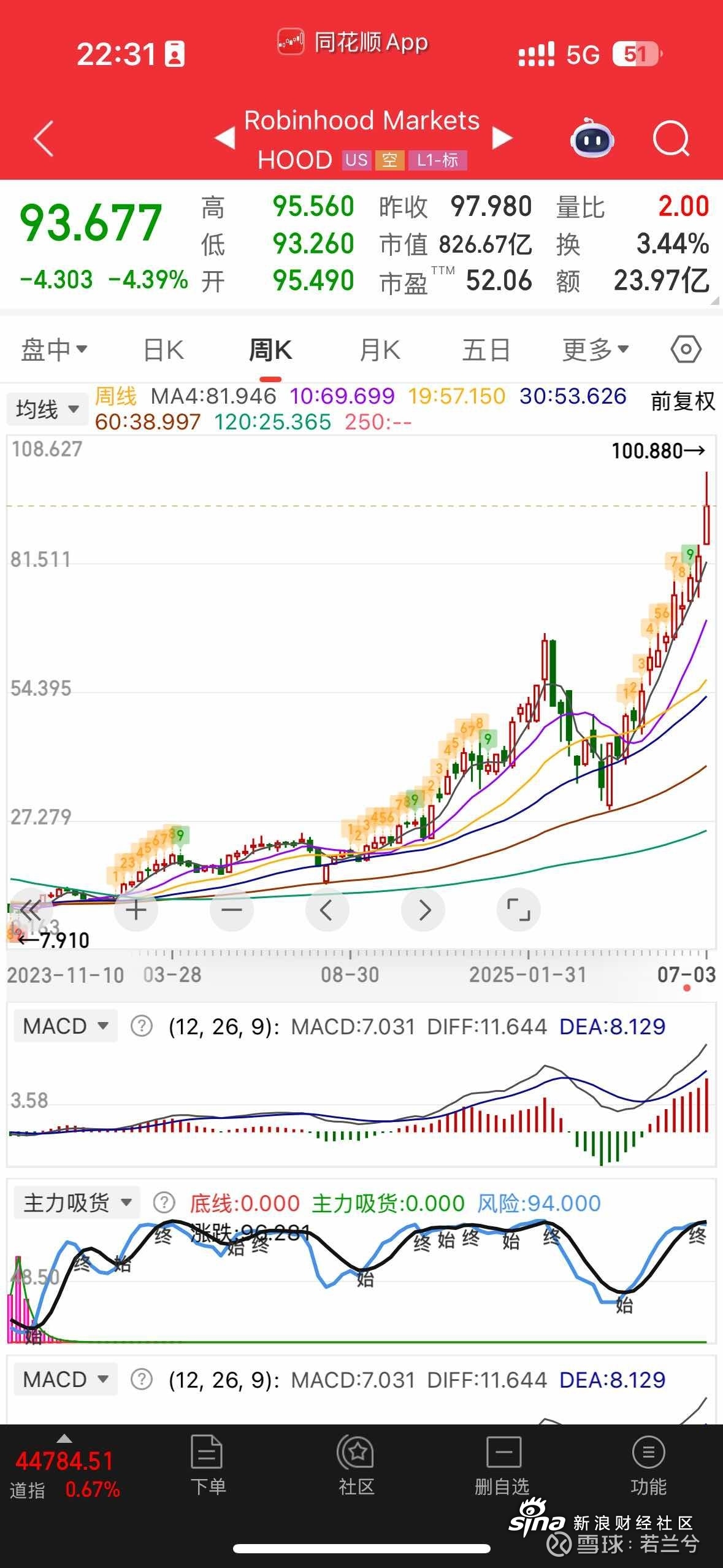Change first MACD indicator dropdown

[x=66, y=1026]
